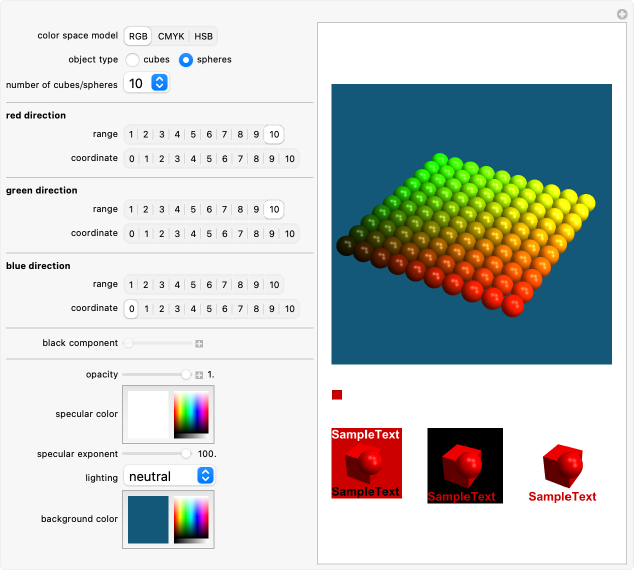The height and width of the screenshot is (571, 634).
Task: Open the specular color spectrum picker
Action: pos(191,415)
